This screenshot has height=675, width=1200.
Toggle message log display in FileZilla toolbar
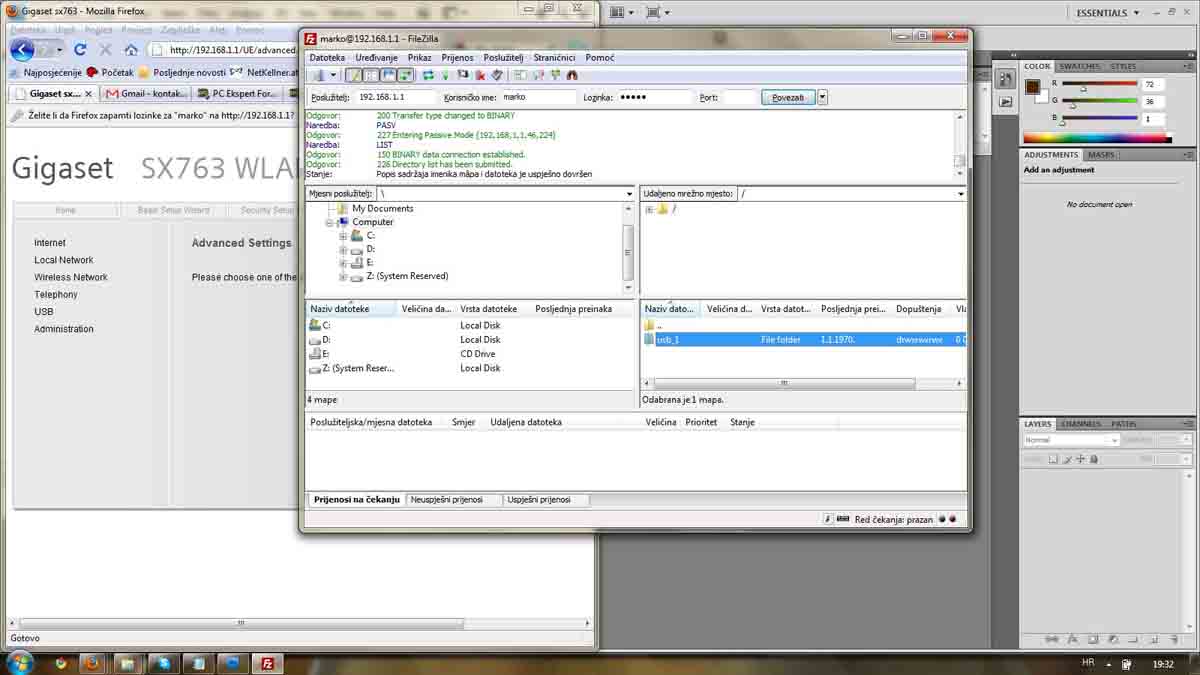[354, 75]
